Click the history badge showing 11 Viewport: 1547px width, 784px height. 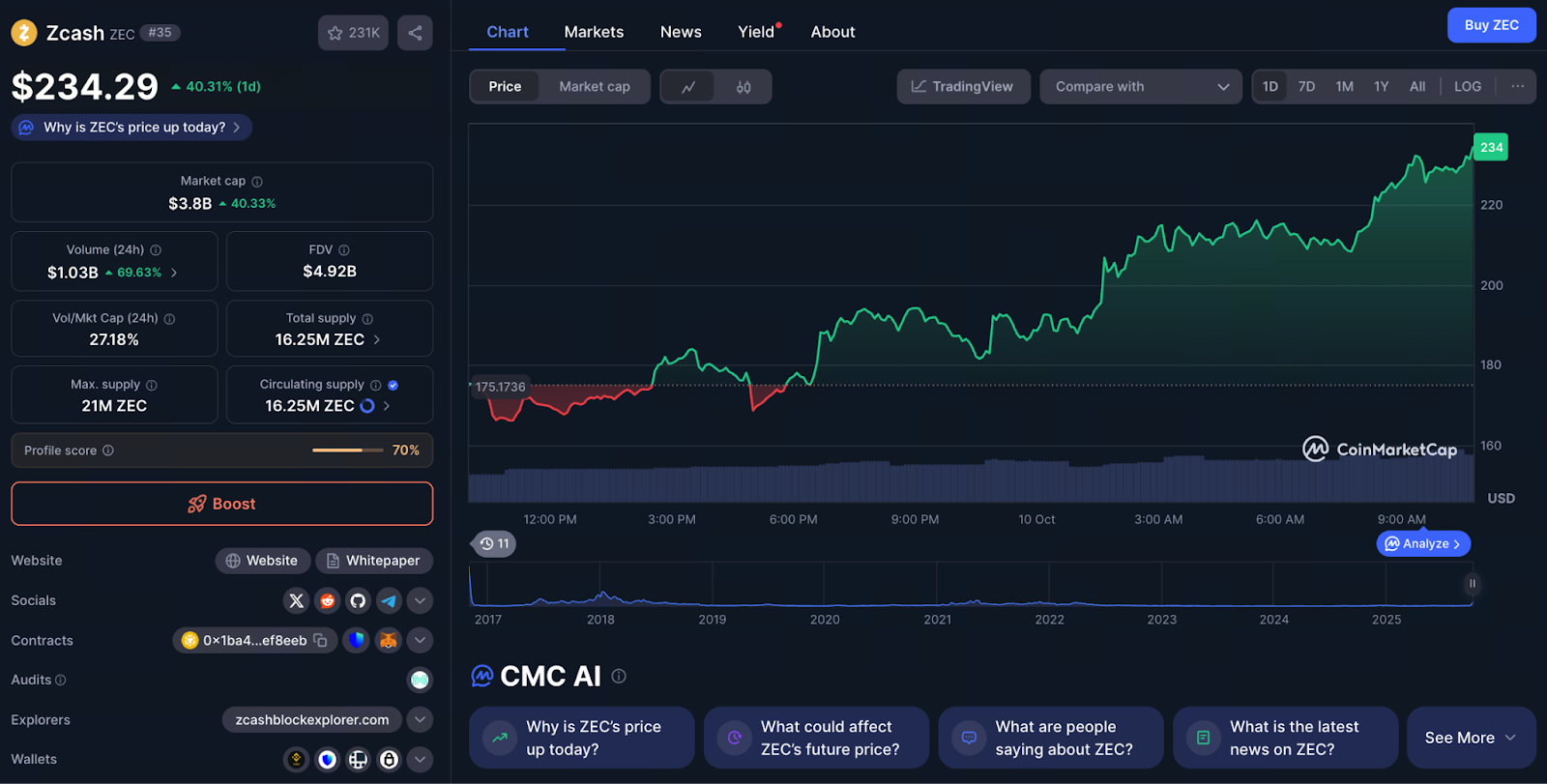[x=495, y=544]
